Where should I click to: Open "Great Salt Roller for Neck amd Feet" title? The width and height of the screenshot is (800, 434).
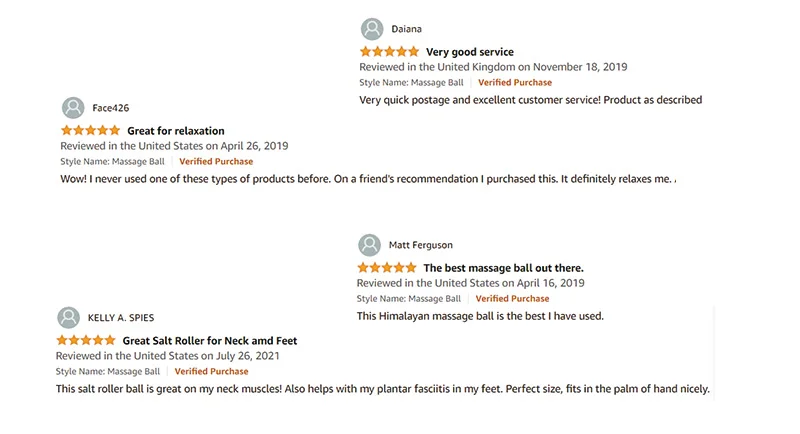pyautogui.click(x=210, y=341)
